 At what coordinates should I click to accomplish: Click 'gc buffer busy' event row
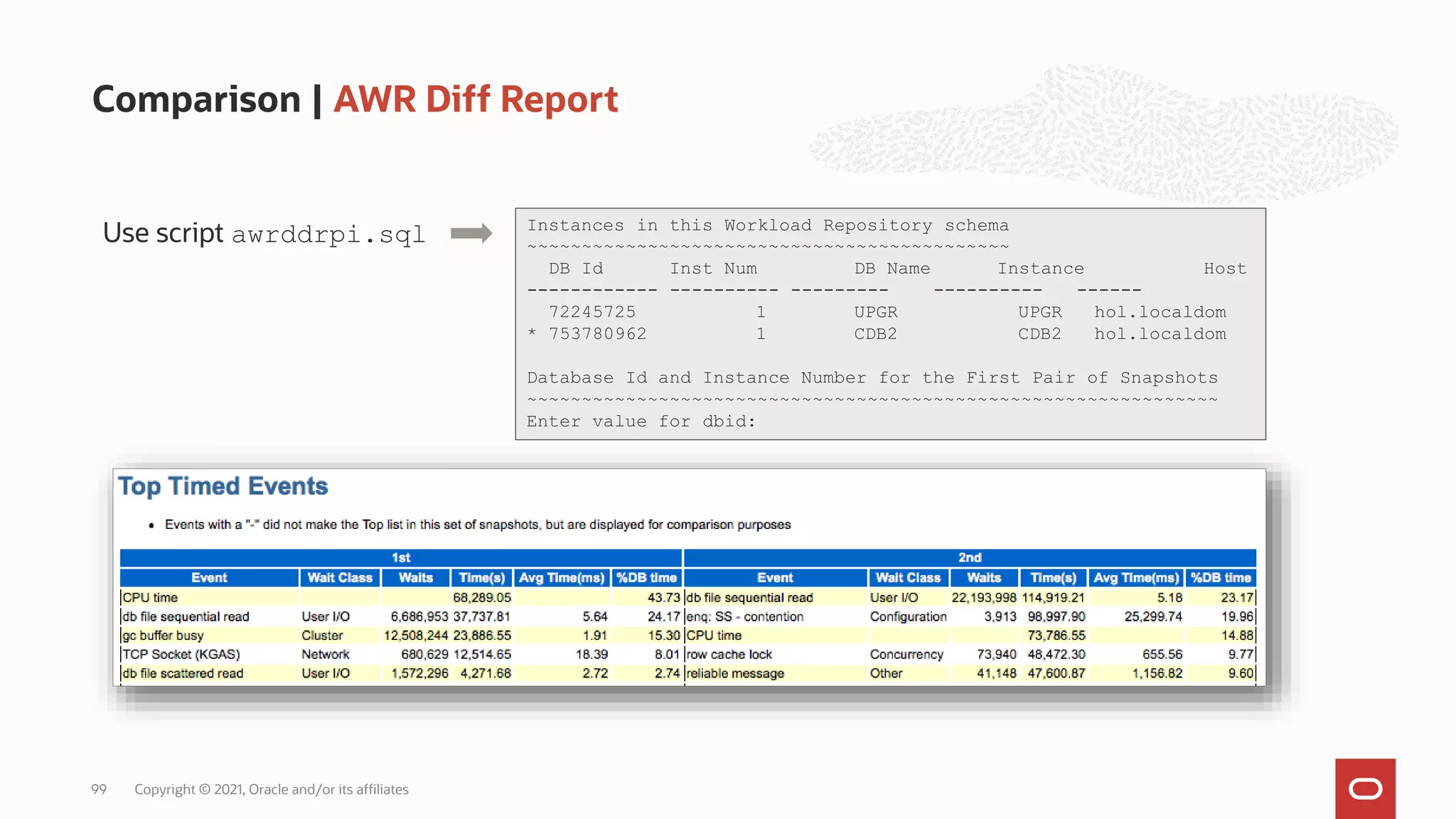163,636
